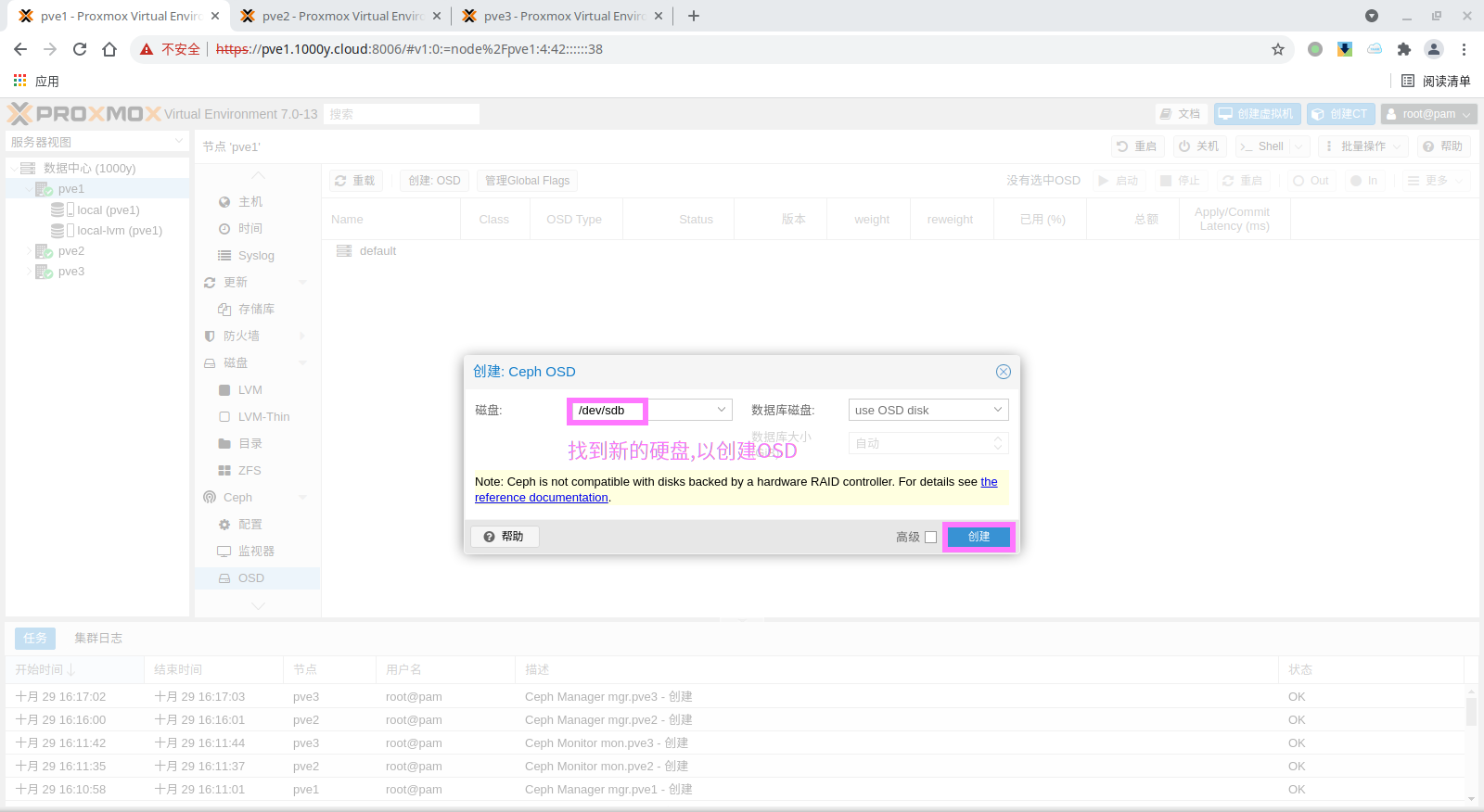Click the blue 创建 create button

click(979, 537)
